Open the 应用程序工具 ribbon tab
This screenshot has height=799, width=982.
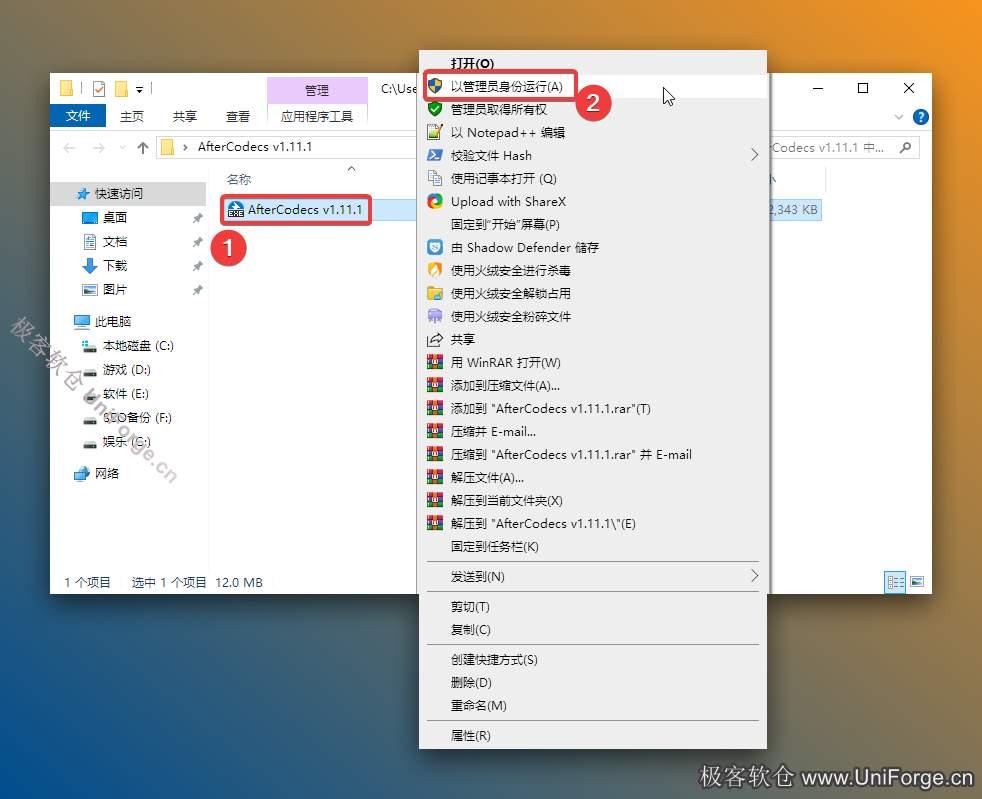tap(316, 116)
